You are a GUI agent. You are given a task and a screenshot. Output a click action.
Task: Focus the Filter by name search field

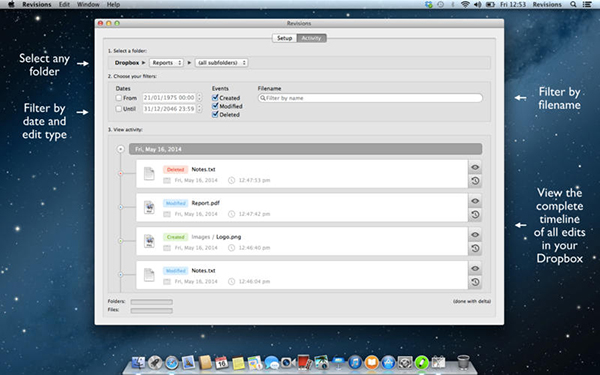click(370, 98)
